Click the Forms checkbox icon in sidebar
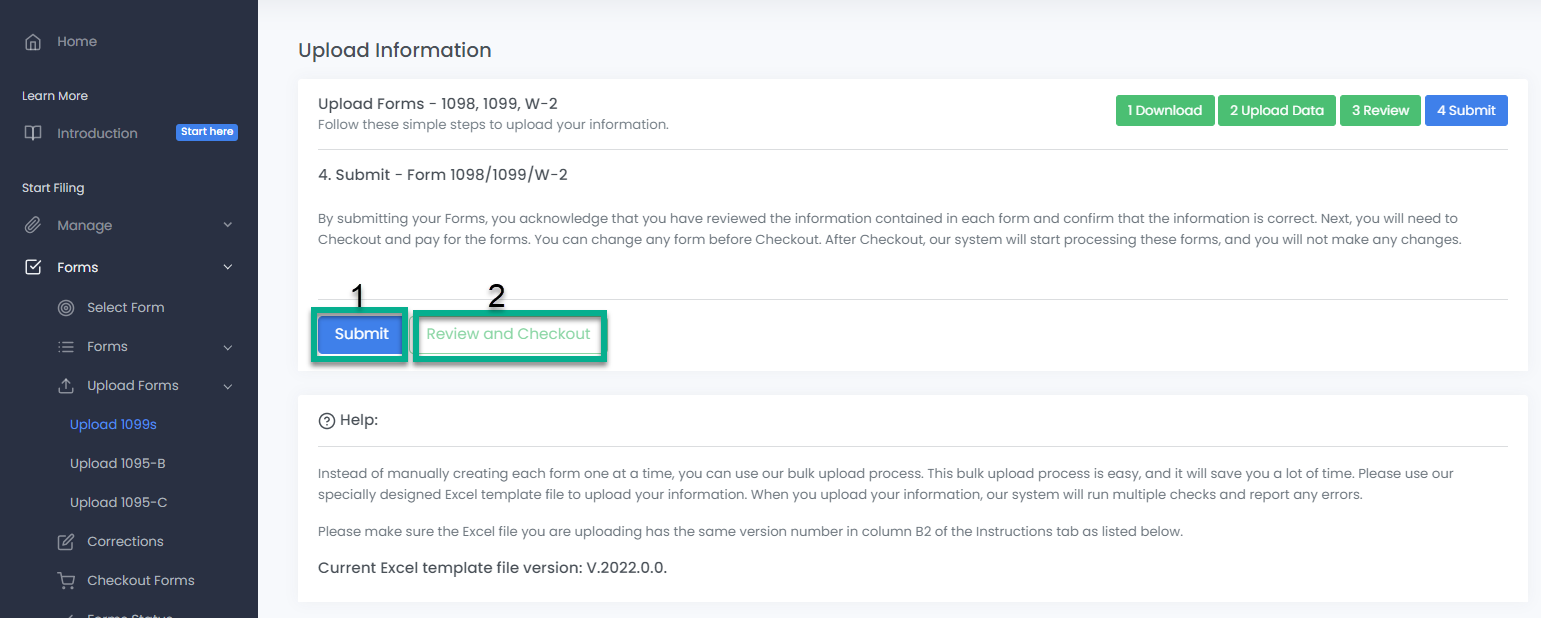Image resolution: width=1541 pixels, height=618 pixels. 33,267
